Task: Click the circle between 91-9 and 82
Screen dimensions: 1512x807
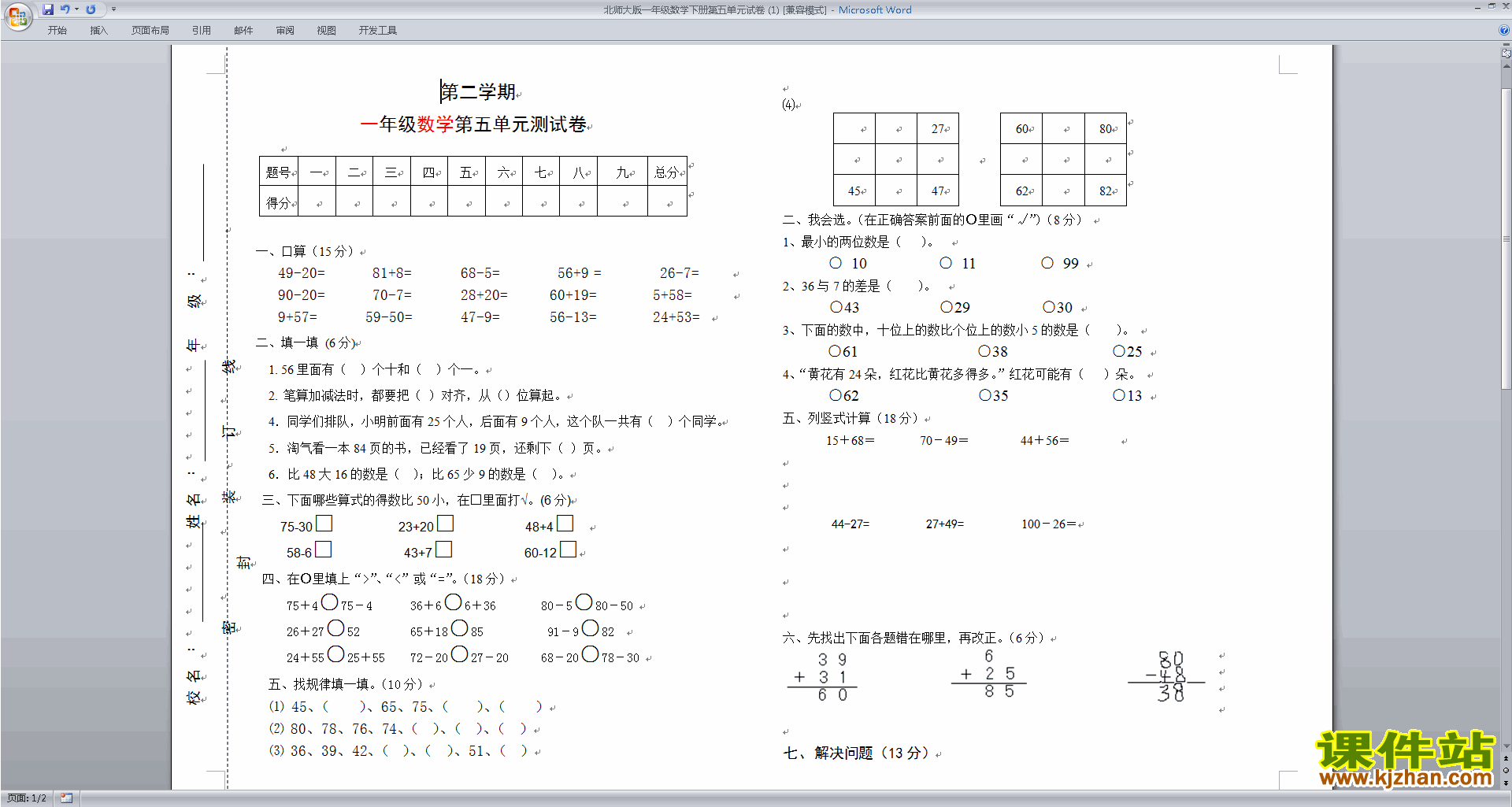Action: coord(591,628)
